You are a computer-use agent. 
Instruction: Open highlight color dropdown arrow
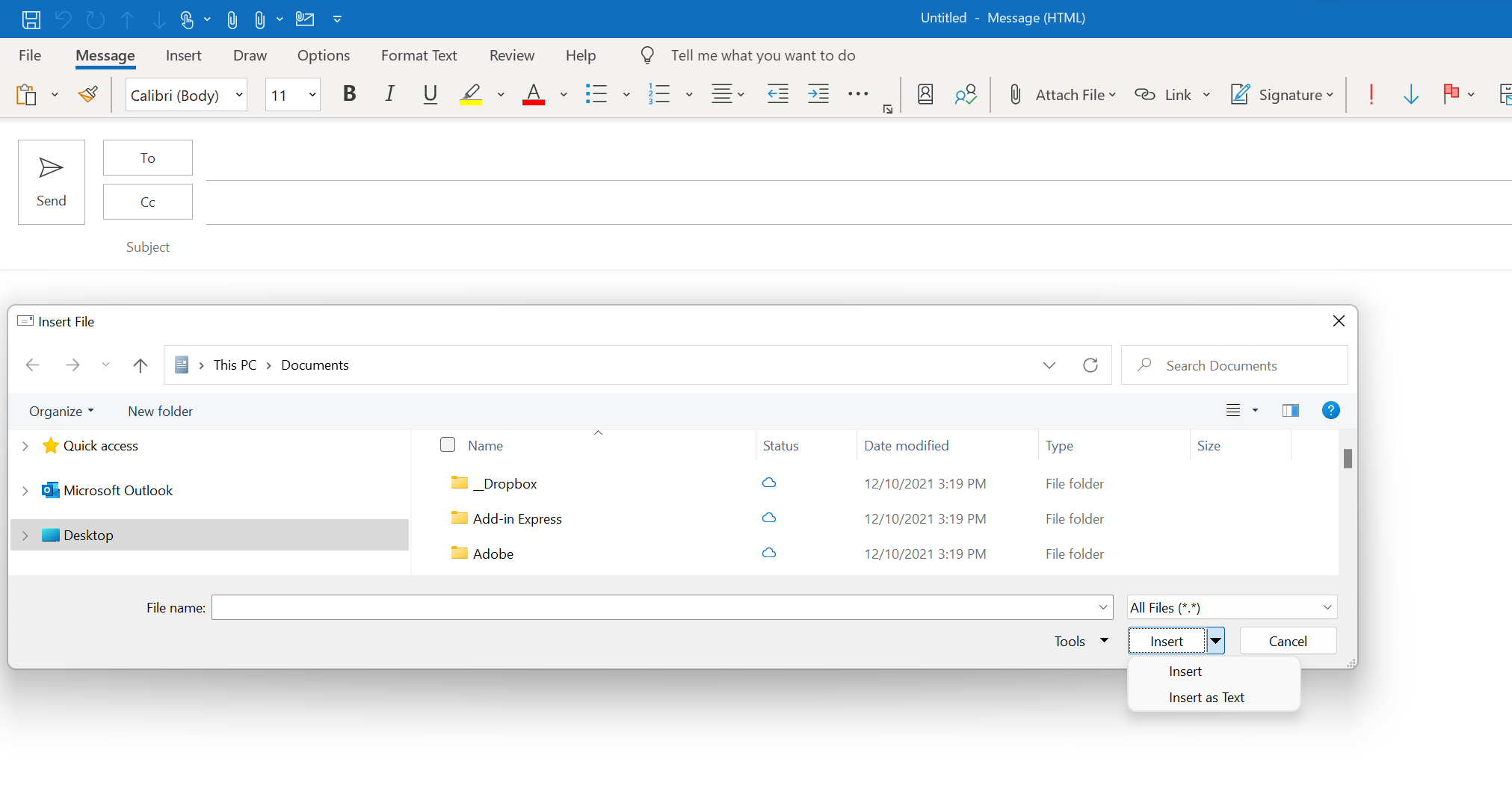[501, 95]
